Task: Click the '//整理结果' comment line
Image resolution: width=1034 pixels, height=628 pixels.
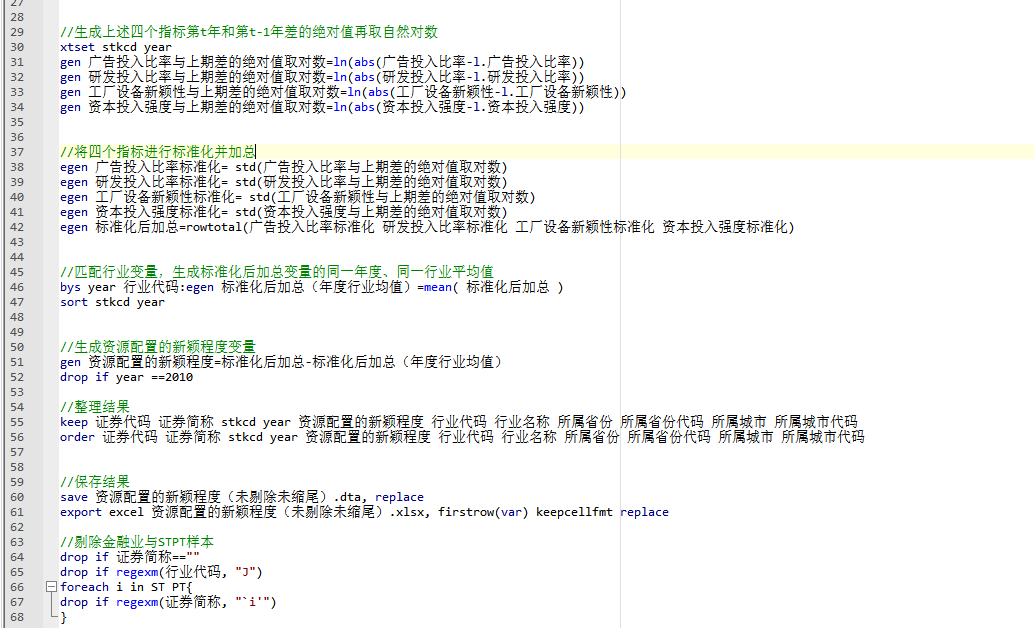Action: pyautogui.click(x=95, y=407)
